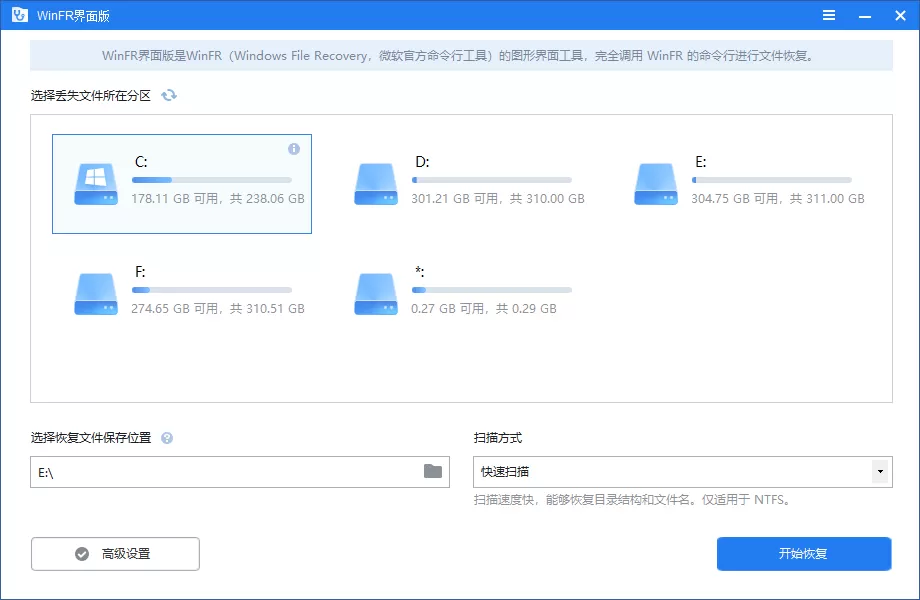Screen dimensions: 920x600
Task: Click the D: drive usage bar
Action: point(492,180)
